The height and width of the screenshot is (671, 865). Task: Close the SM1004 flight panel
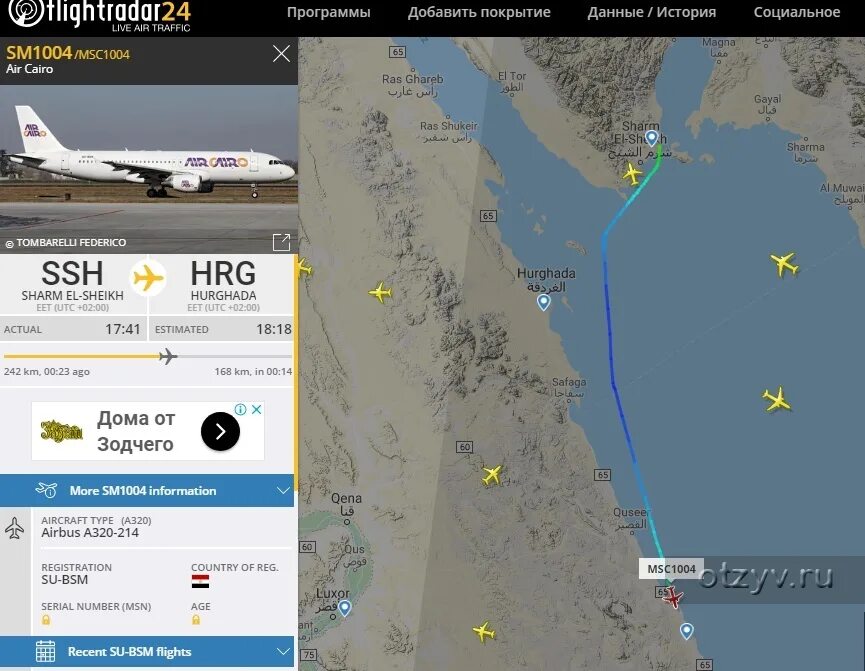point(281,54)
